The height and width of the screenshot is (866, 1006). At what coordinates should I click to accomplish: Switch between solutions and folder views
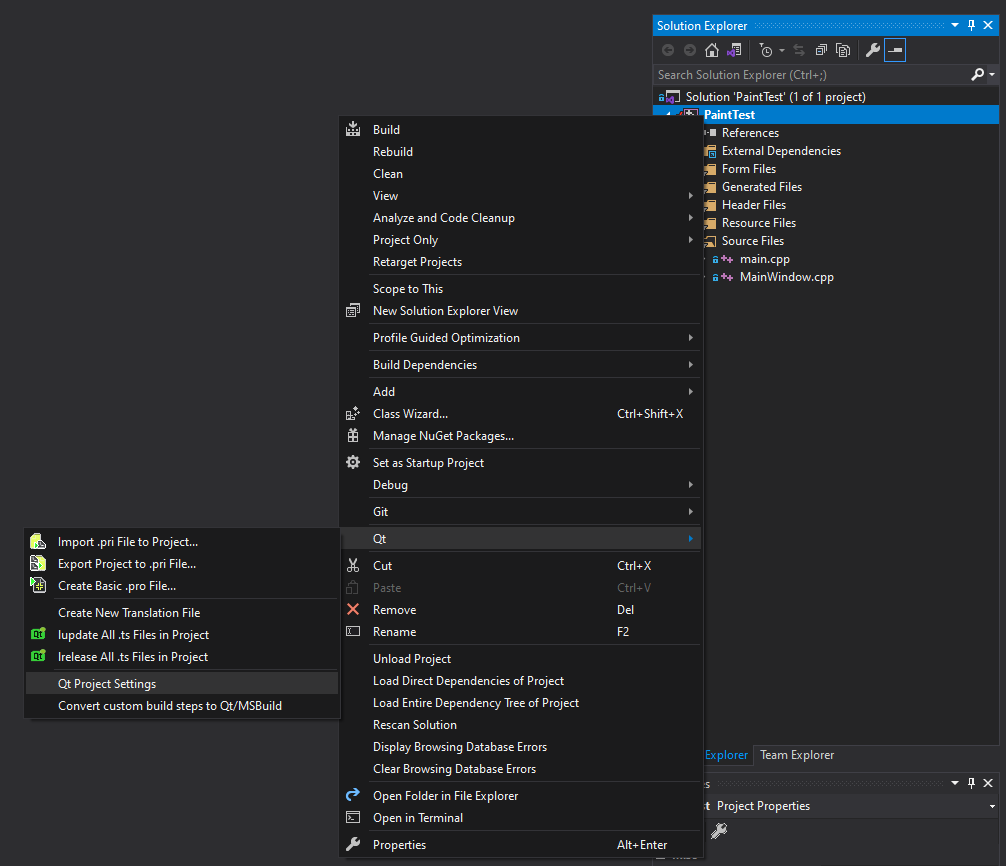click(734, 50)
